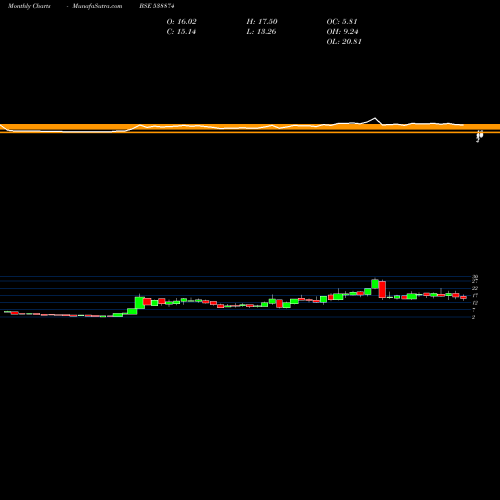Click the peak of the white indicator line
This screenshot has width=500, height=500.
point(375,118)
